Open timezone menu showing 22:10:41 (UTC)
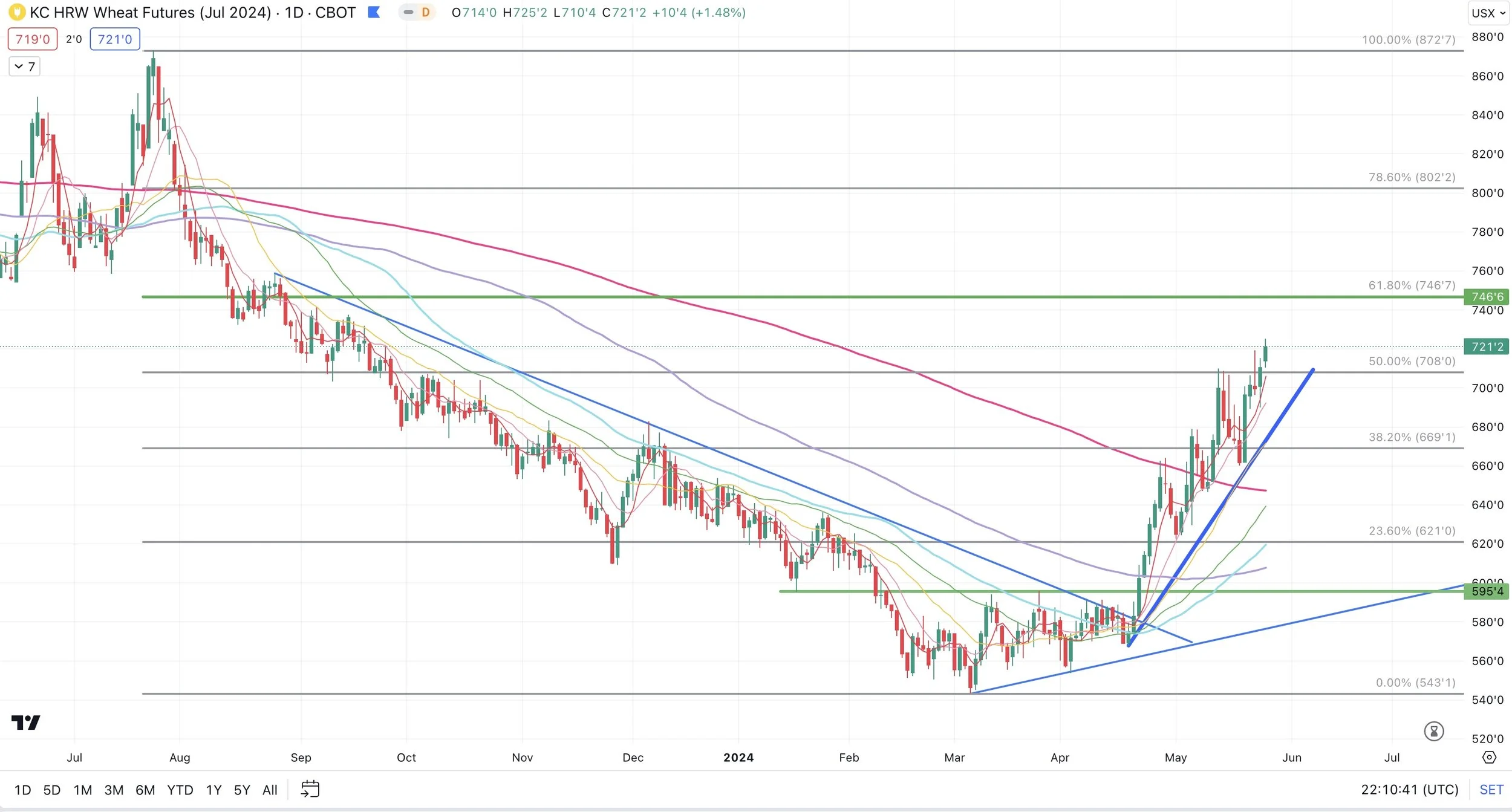Viewport: 1512px width, 812px height. (x=1409, y=789)
